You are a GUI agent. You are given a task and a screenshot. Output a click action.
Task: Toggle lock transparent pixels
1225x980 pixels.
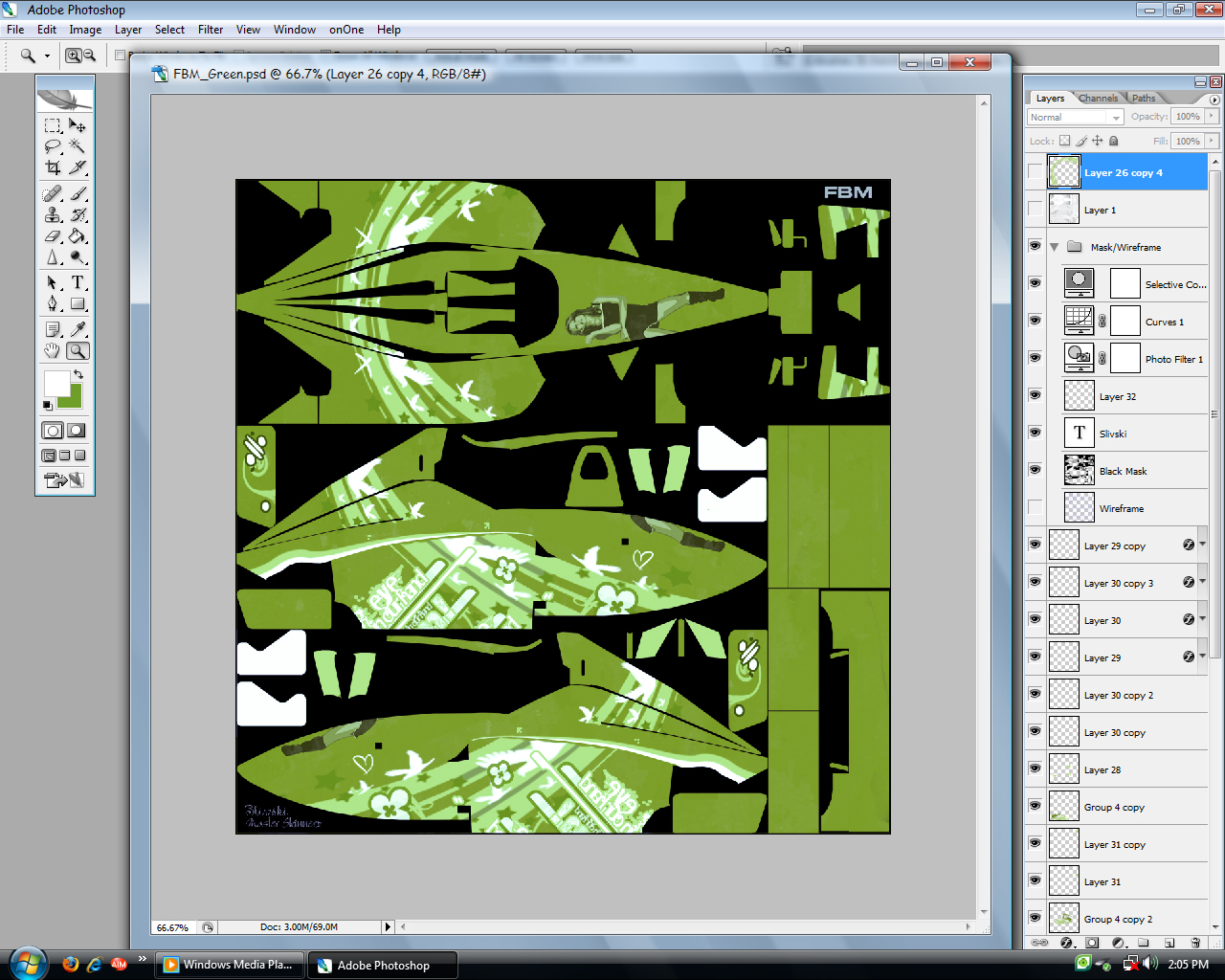[1064, 141]
